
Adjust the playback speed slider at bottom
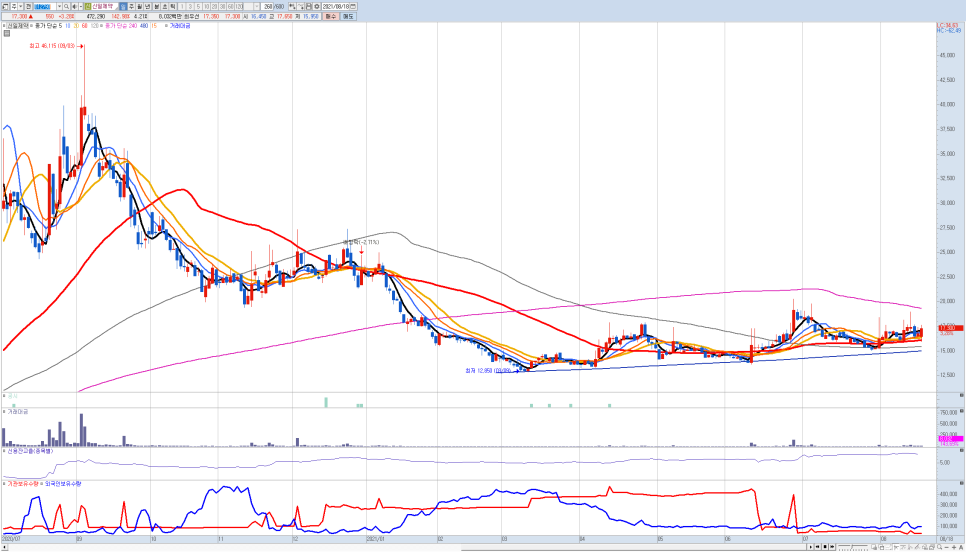[x=853, y=547]
